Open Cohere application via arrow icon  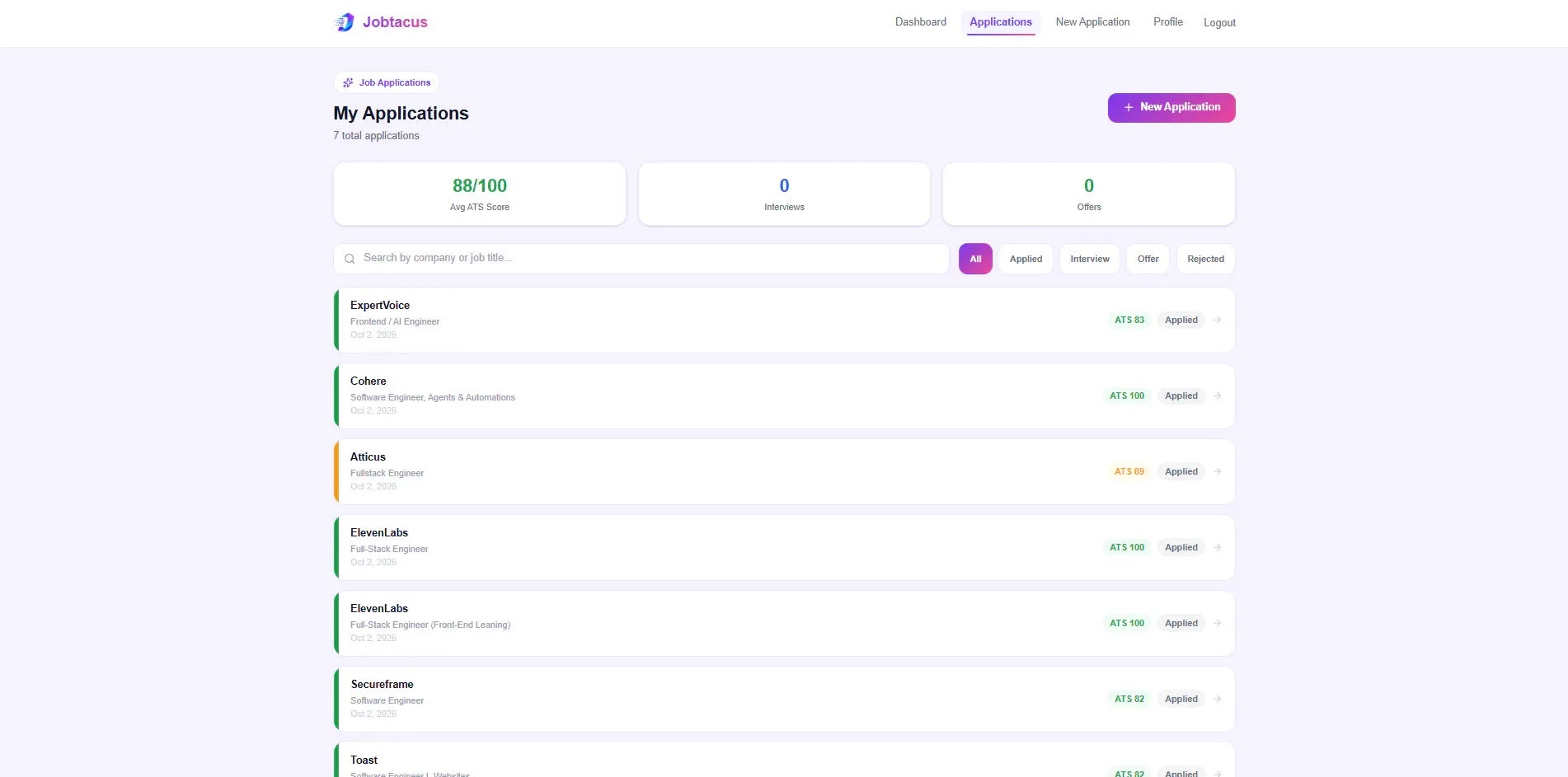(1218, 396)
